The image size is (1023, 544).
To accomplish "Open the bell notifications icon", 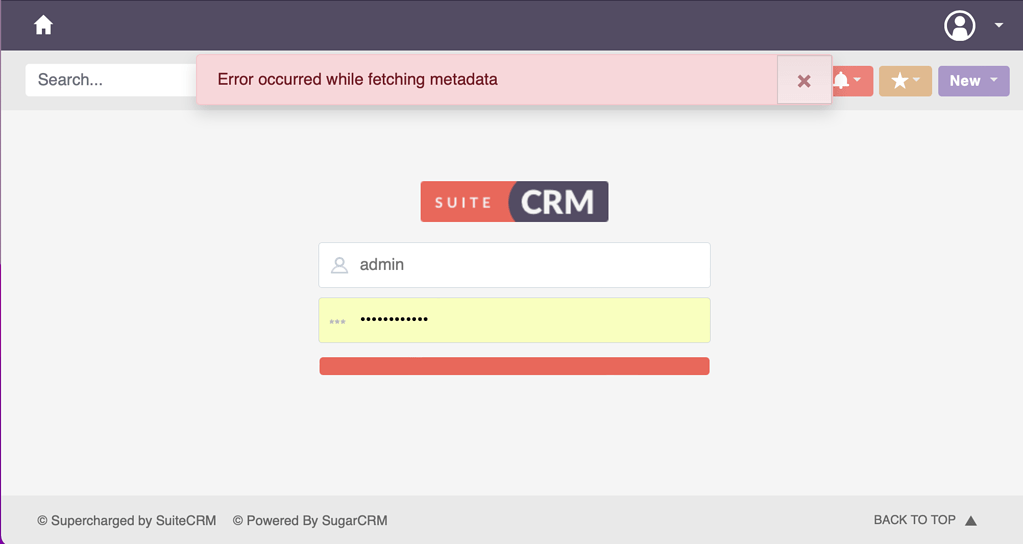I will pyautogui.click(x=841, y=81).
